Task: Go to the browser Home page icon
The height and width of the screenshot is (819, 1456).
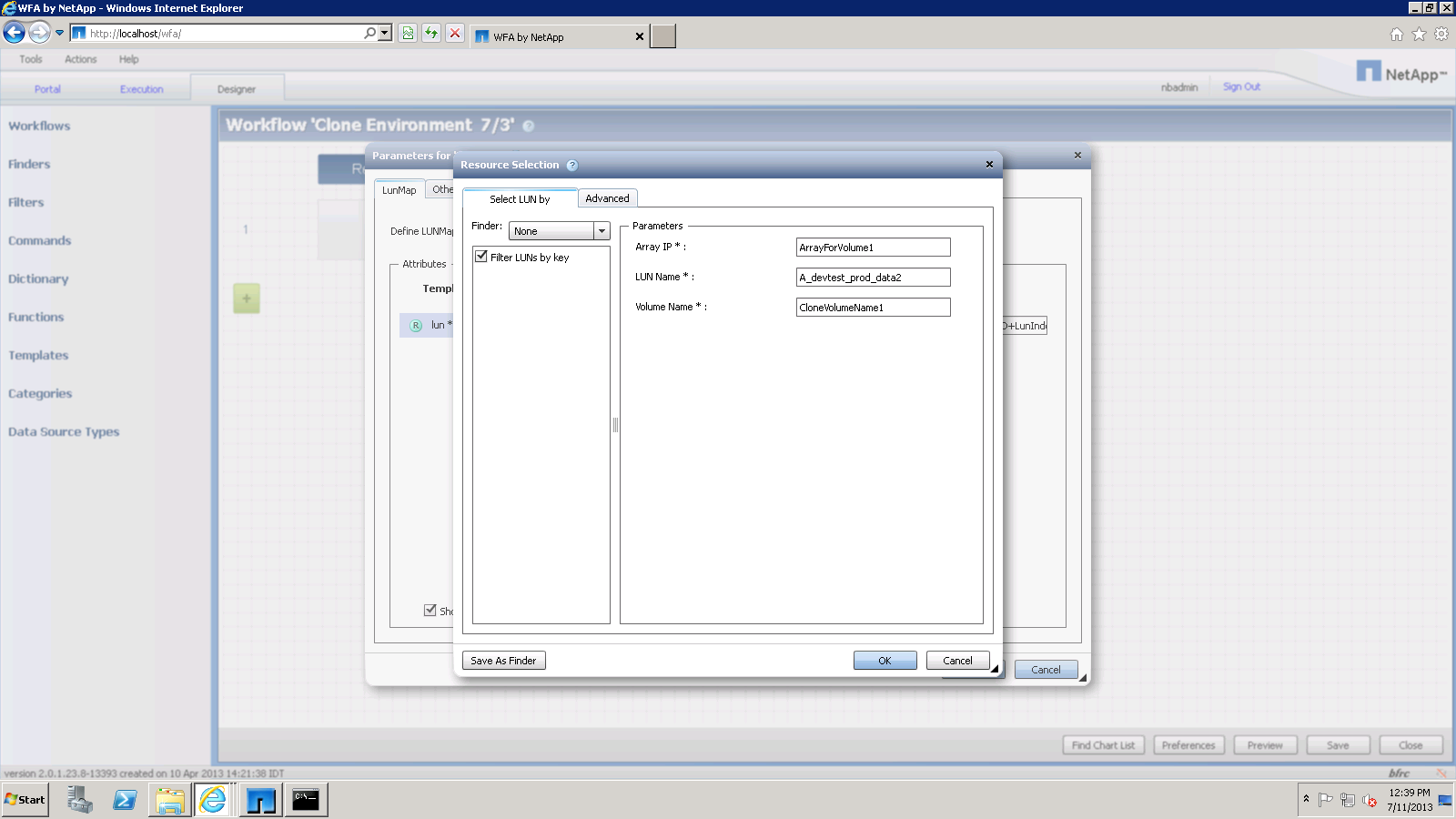Action: [x=1397, y=35]
